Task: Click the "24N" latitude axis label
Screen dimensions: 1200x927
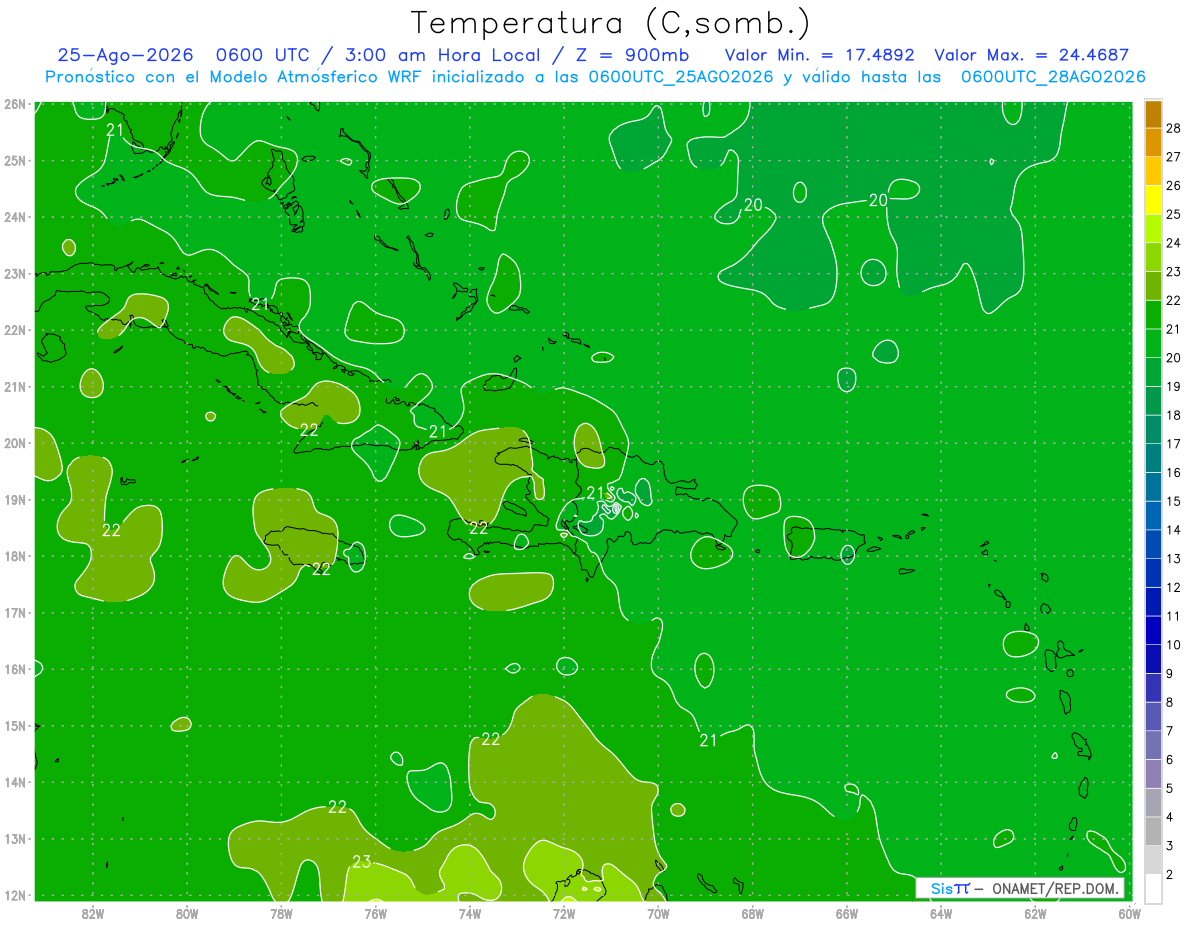Action: [14, 217]
